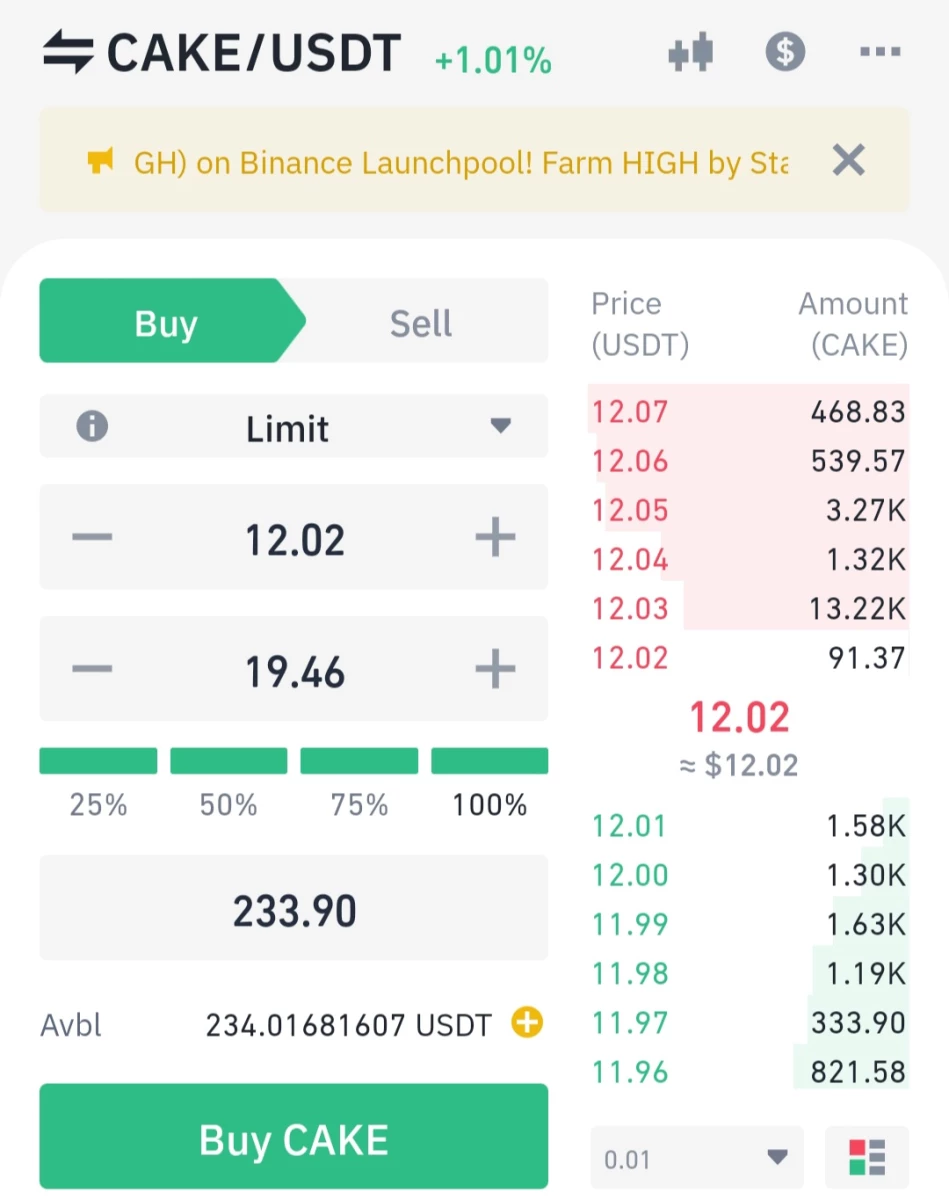Decrease the 12.02 price with minus
Screen dimensions: 949x1200
92,538
